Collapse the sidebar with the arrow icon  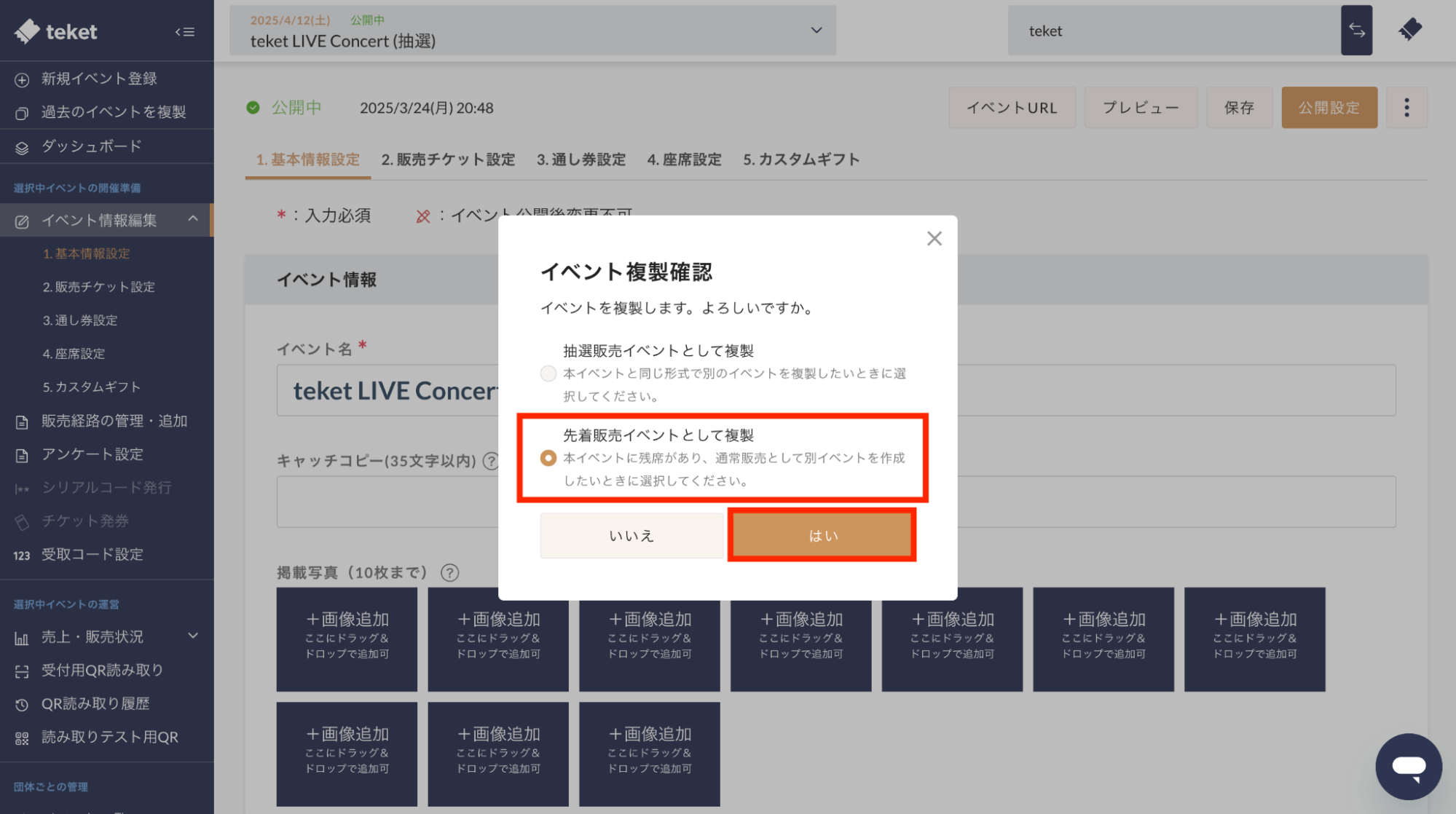point(186,31)
